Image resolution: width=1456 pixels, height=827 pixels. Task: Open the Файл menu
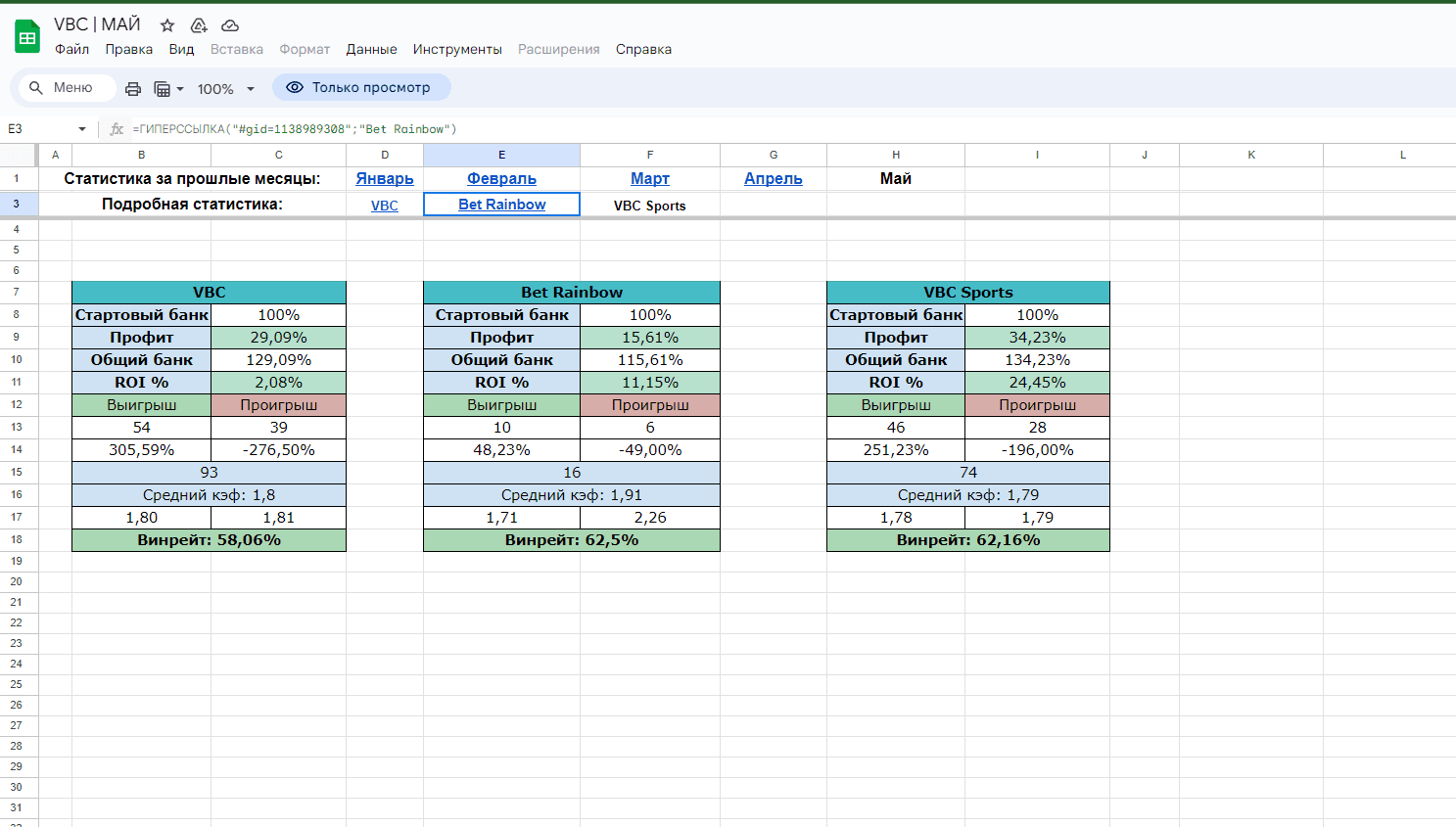pos(71,49)
